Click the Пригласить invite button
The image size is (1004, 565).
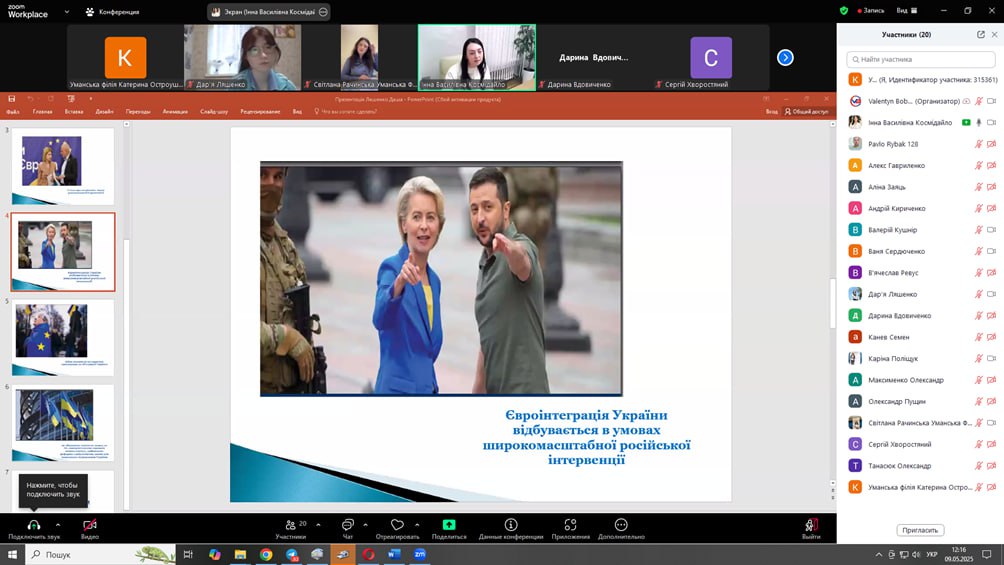[x=920, y=530]
